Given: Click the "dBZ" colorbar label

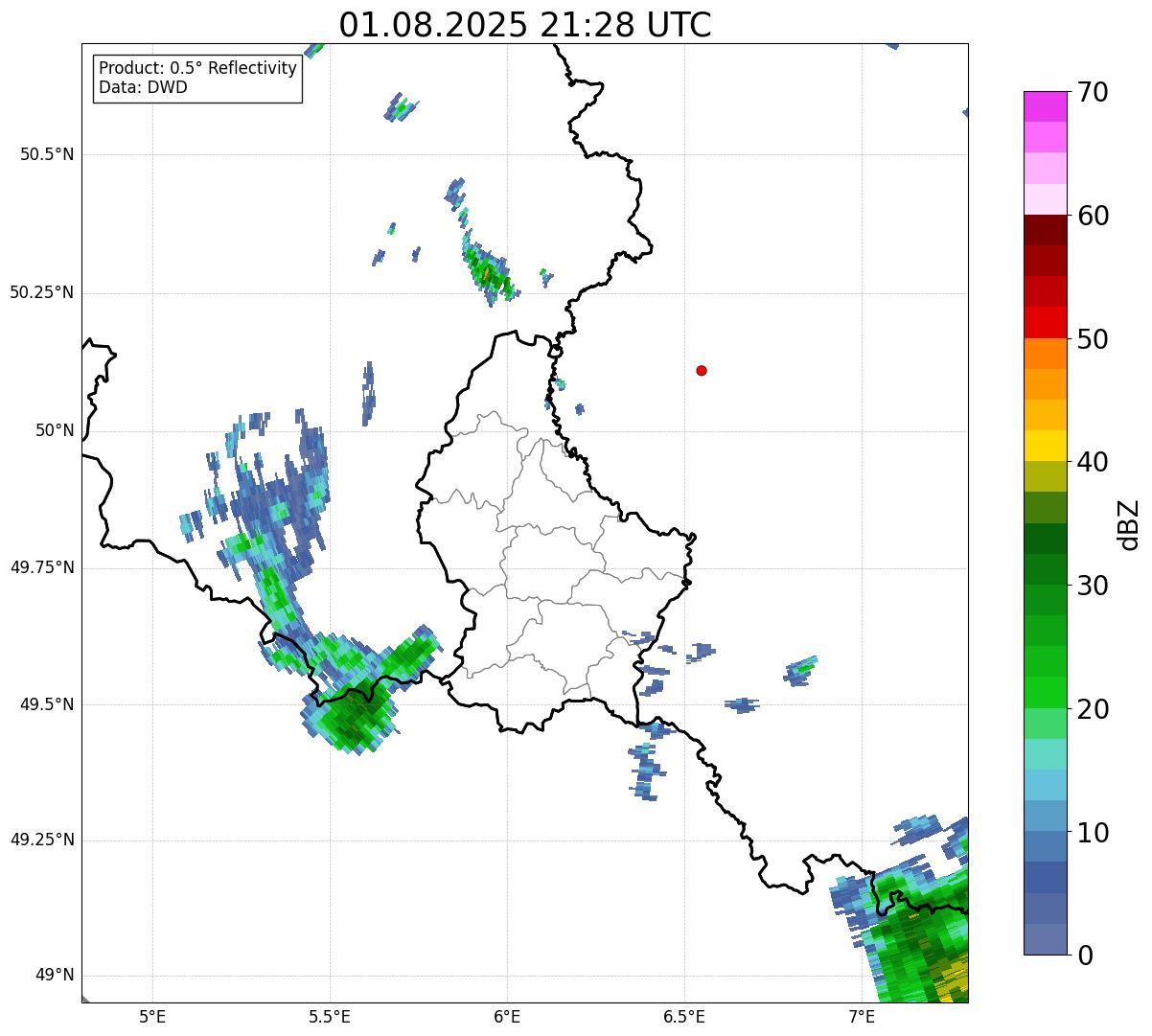Looking at the screenshot, I should [1129, 524].
